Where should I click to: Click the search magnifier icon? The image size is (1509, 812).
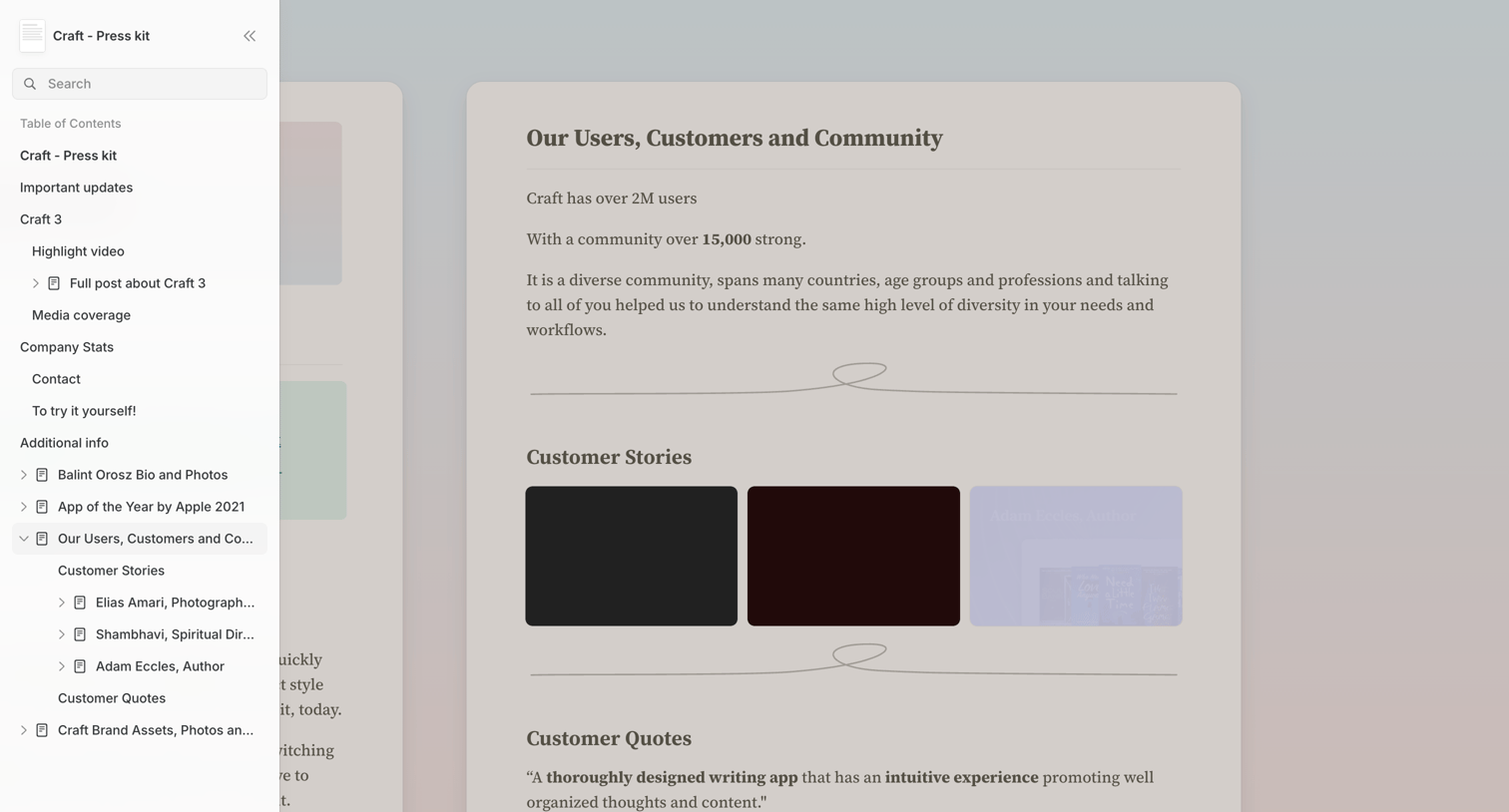30,84
